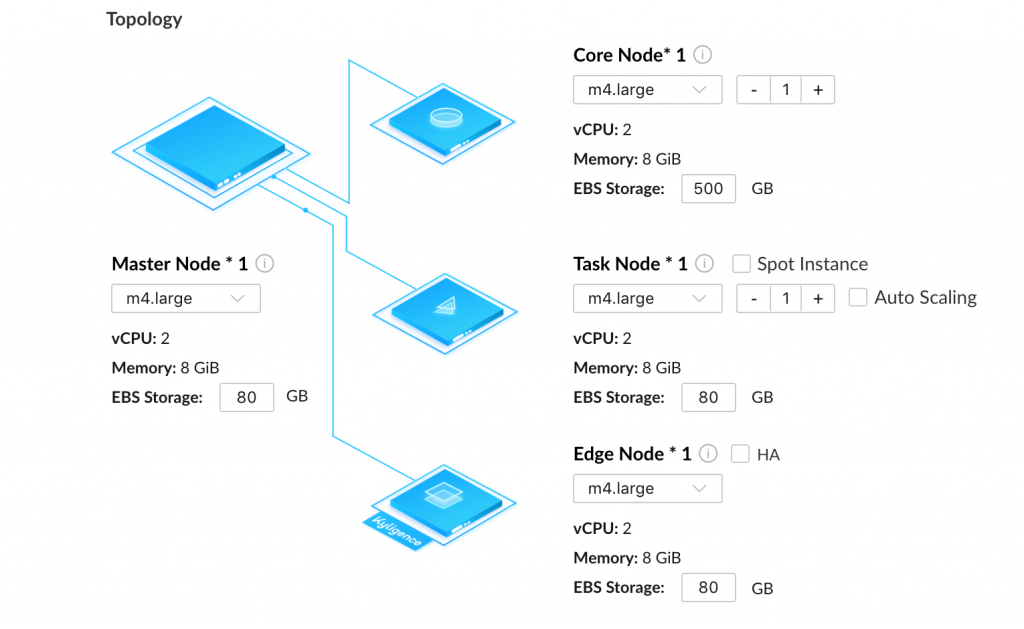Enable the Spot Instance checkbox

click(741, 264)
